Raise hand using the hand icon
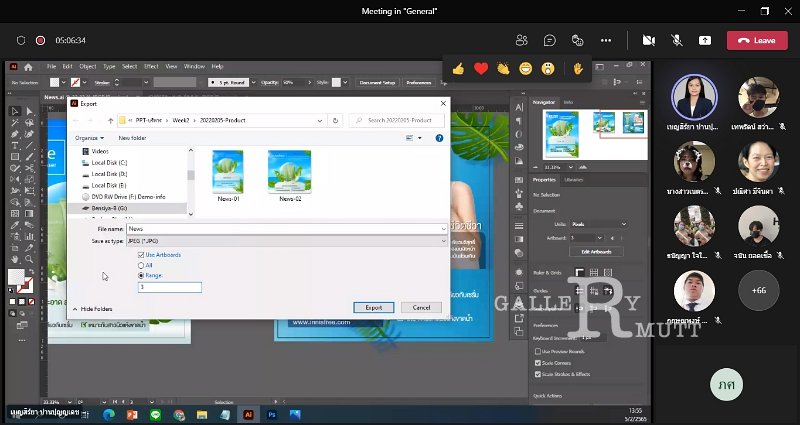The image size is (800, 425). (578, 68)
